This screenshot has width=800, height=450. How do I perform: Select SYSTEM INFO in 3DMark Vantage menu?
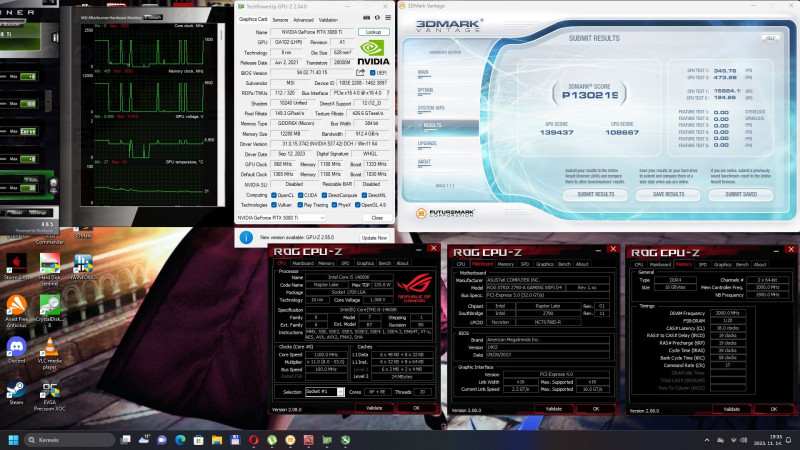point(431,108)
